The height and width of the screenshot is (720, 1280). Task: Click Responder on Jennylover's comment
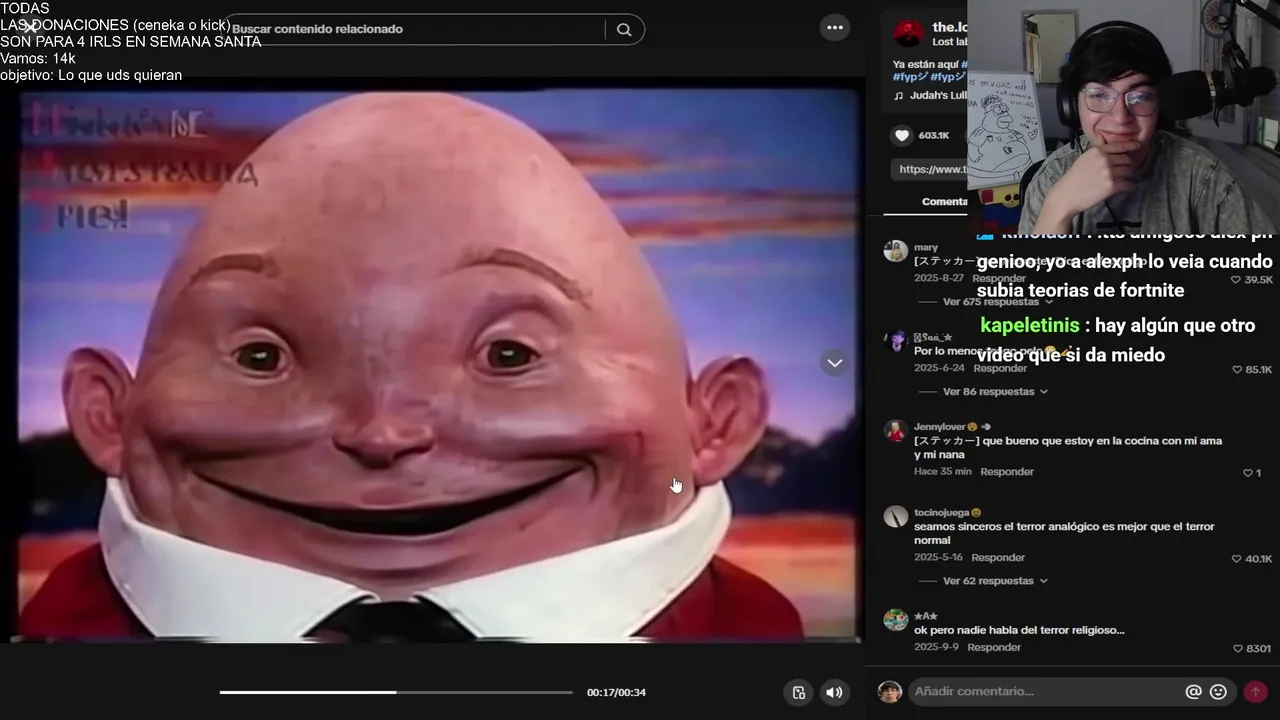tap(1007, 472)
